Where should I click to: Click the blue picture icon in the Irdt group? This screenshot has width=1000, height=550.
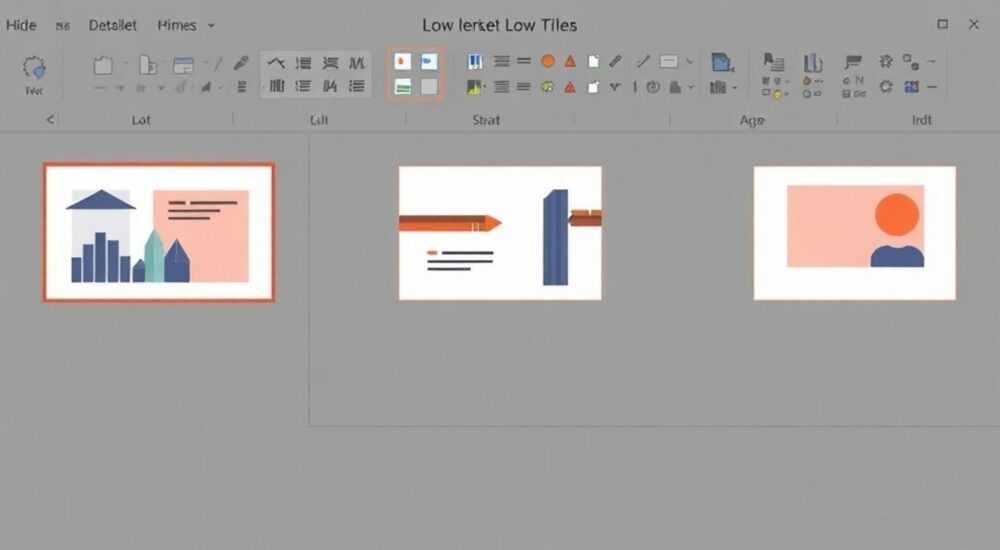point(912,87)
